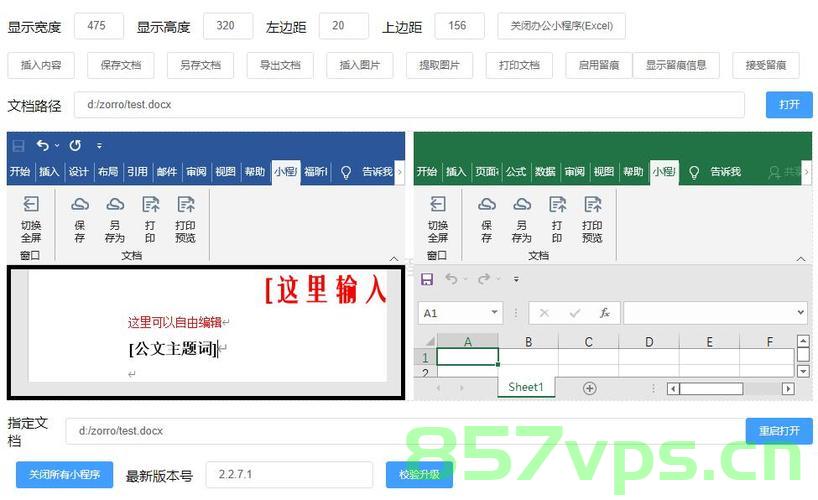Open the Word 插入 tab
Image resolution: width=818 pixels, height=500 pixels.
[49, 172]
